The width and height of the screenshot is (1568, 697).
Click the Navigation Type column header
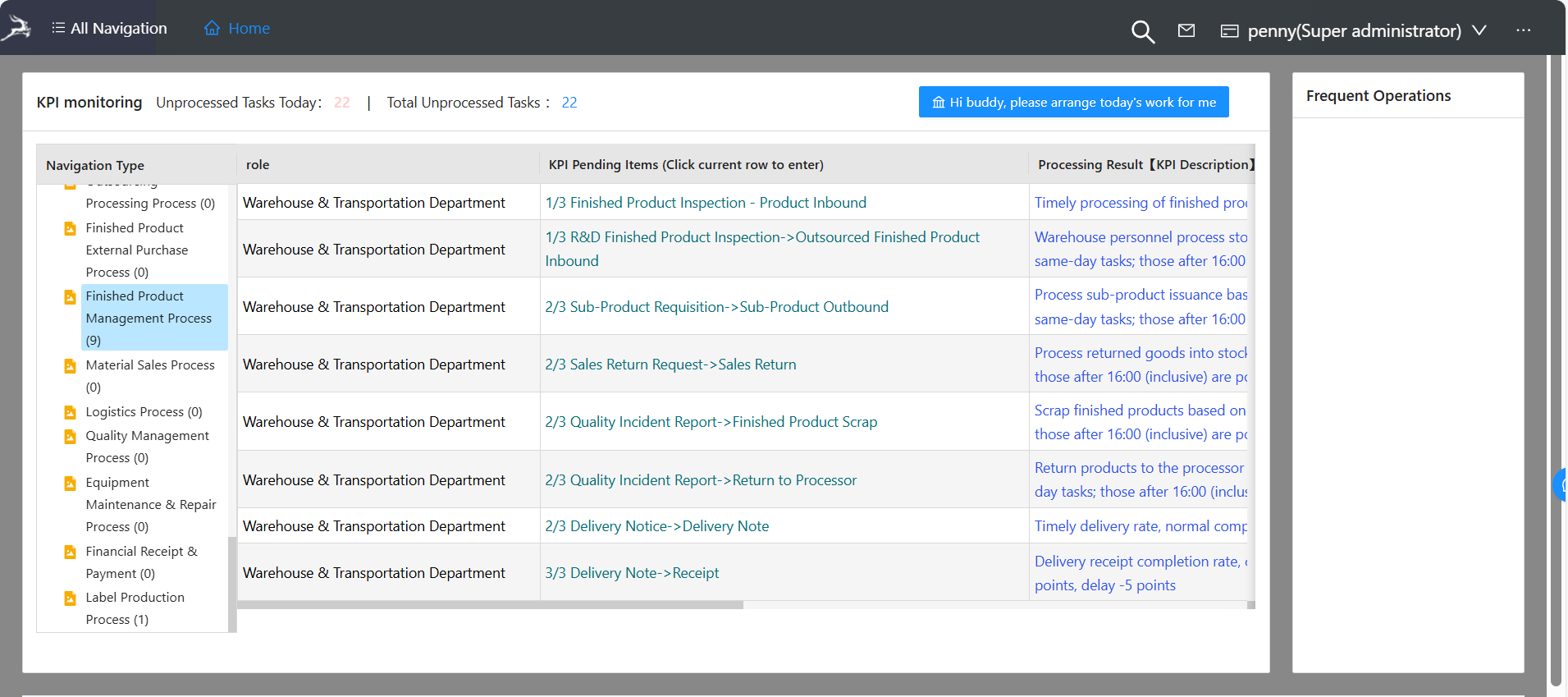(95, 165)
